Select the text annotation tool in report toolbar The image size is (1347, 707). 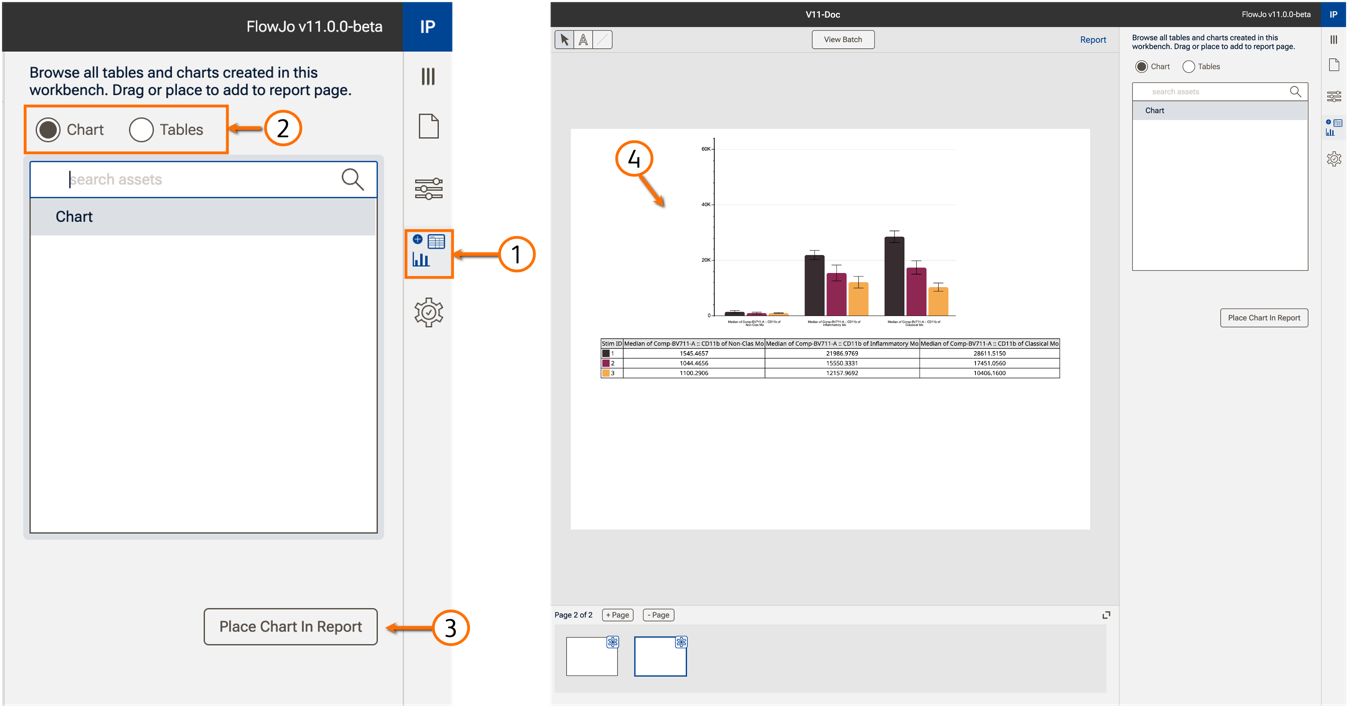point(583,40)
